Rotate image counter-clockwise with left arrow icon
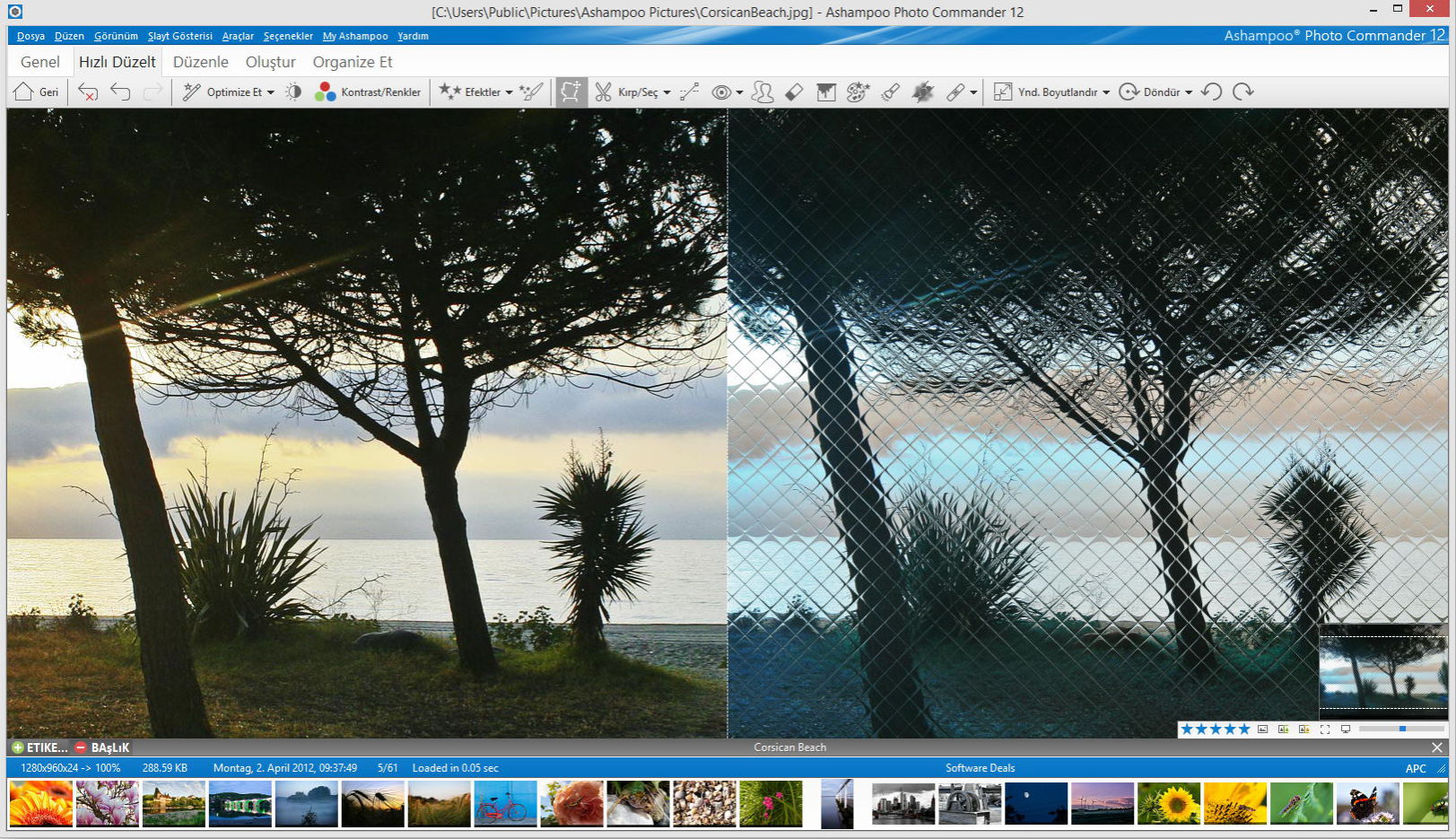Image resolution: width=1456 pixels, height=839 pixels. point(1211,92)
